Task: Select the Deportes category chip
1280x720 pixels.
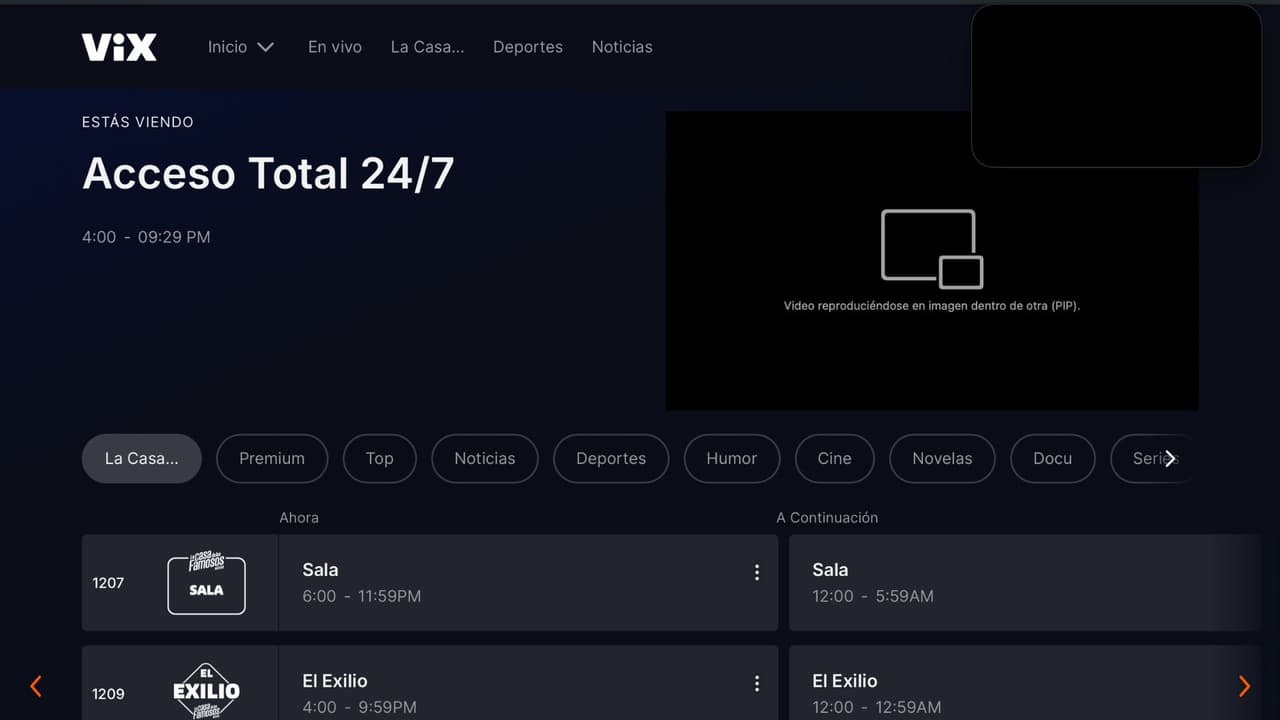Action: 611,458
